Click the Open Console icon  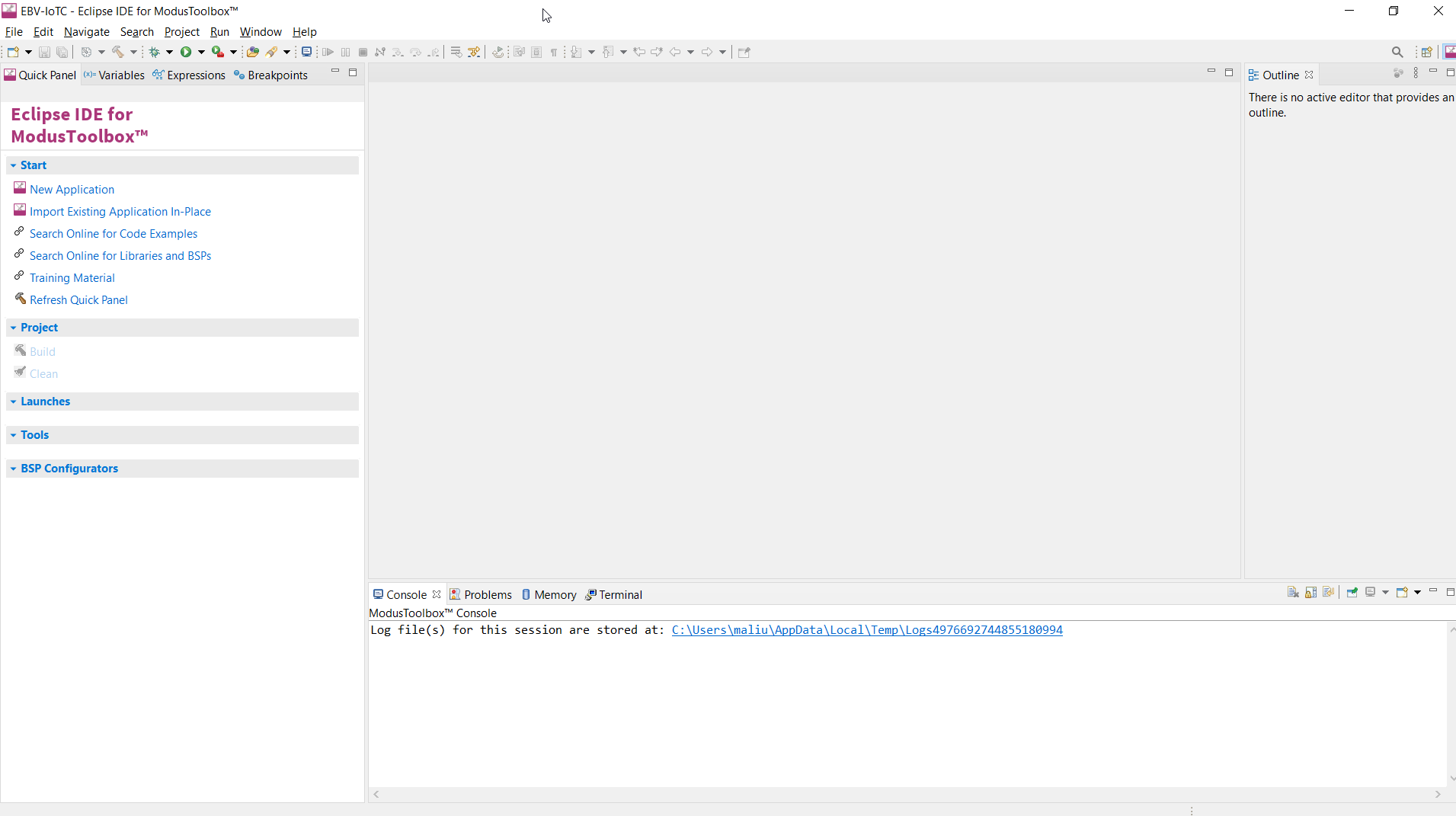coord(1402,593)
